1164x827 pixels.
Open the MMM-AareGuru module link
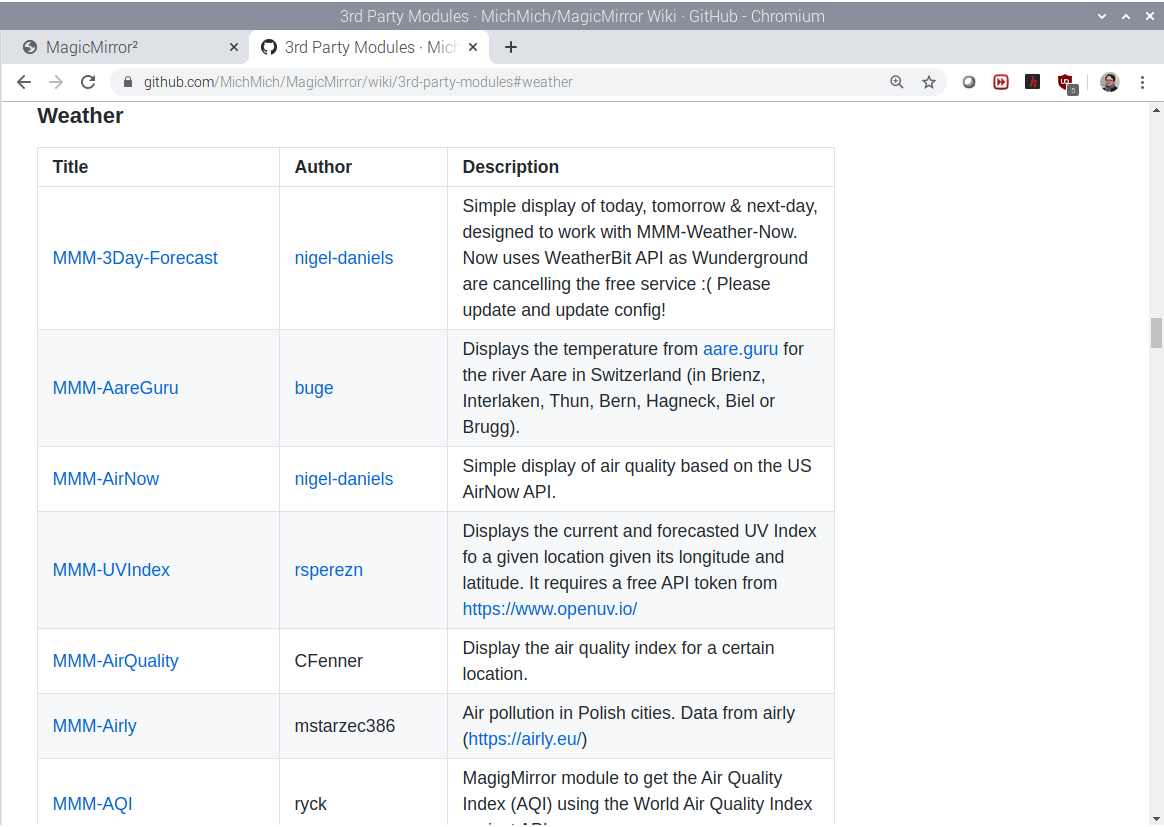[x=116, y=388]
